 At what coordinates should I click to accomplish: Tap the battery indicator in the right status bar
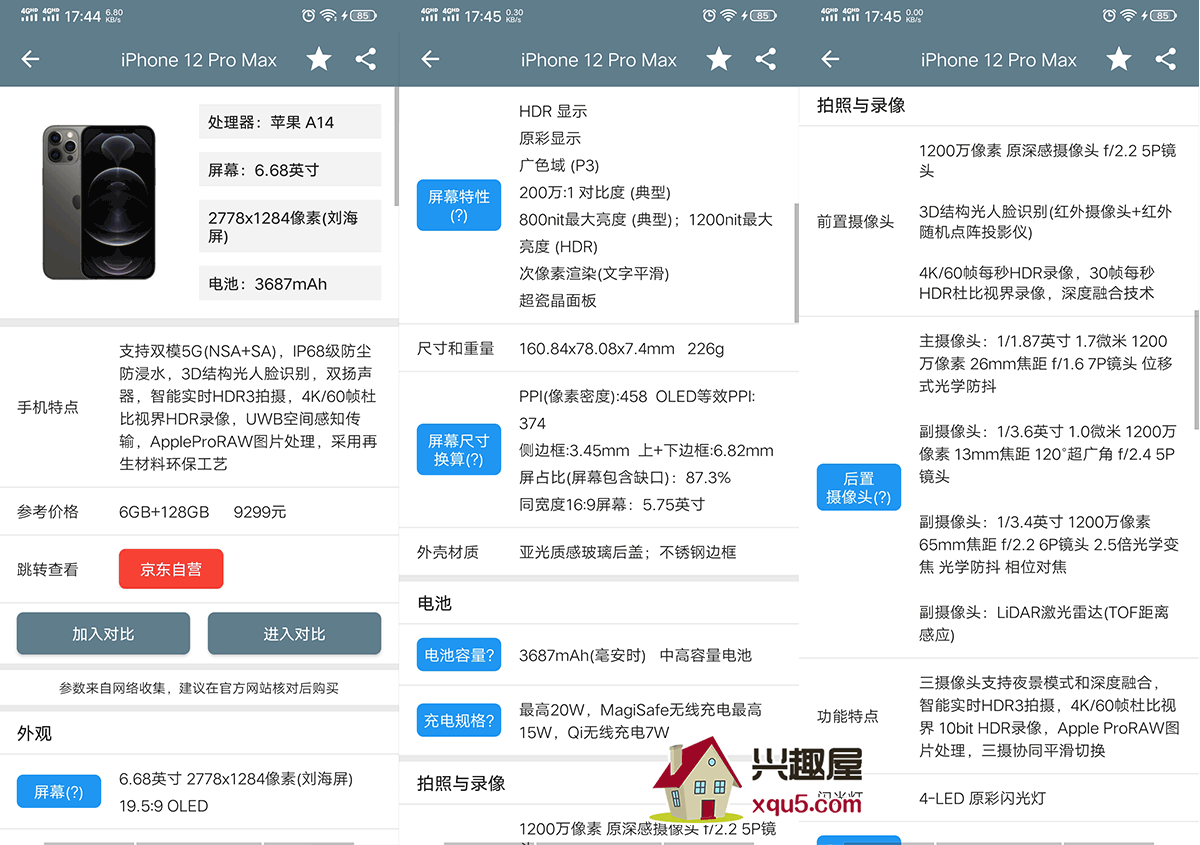pos(1162,15)
